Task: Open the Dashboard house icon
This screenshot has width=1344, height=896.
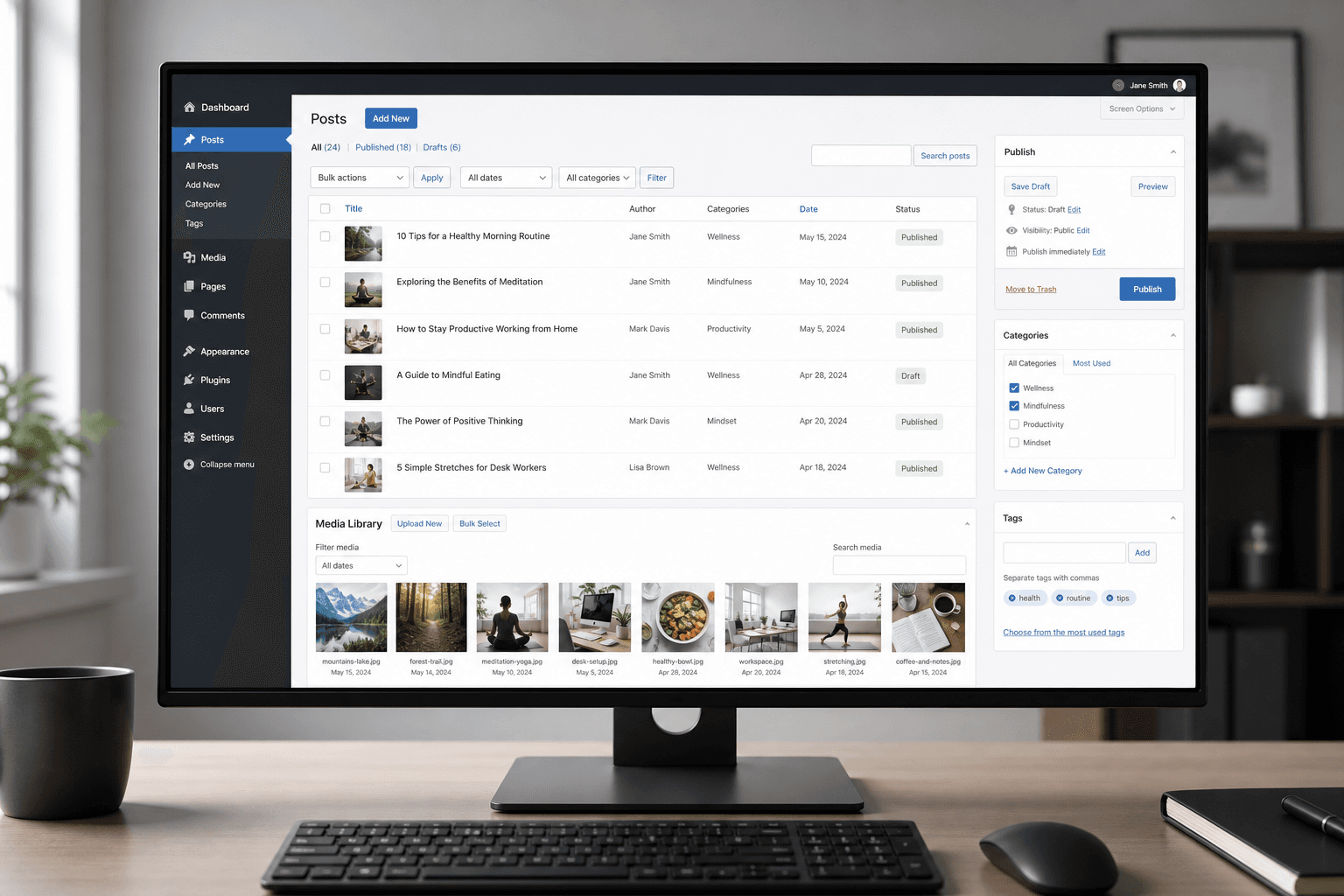Action: tap(189, 107)
